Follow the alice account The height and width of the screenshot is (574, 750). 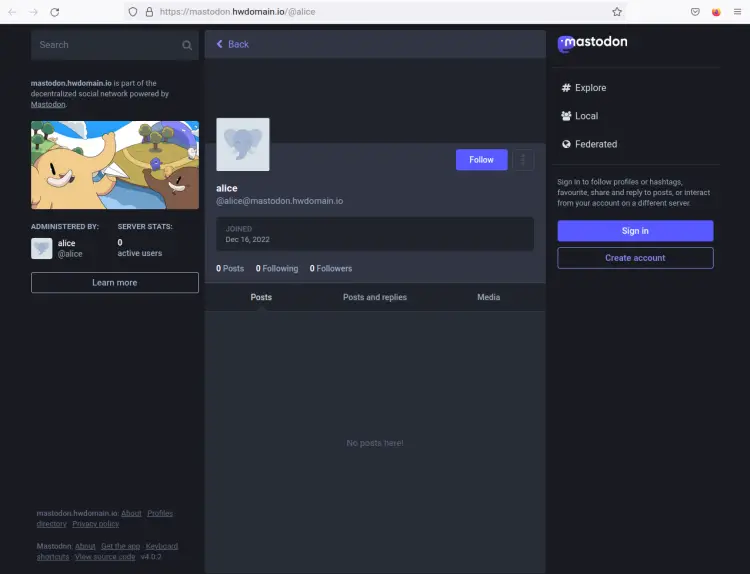tap(481, 160)
